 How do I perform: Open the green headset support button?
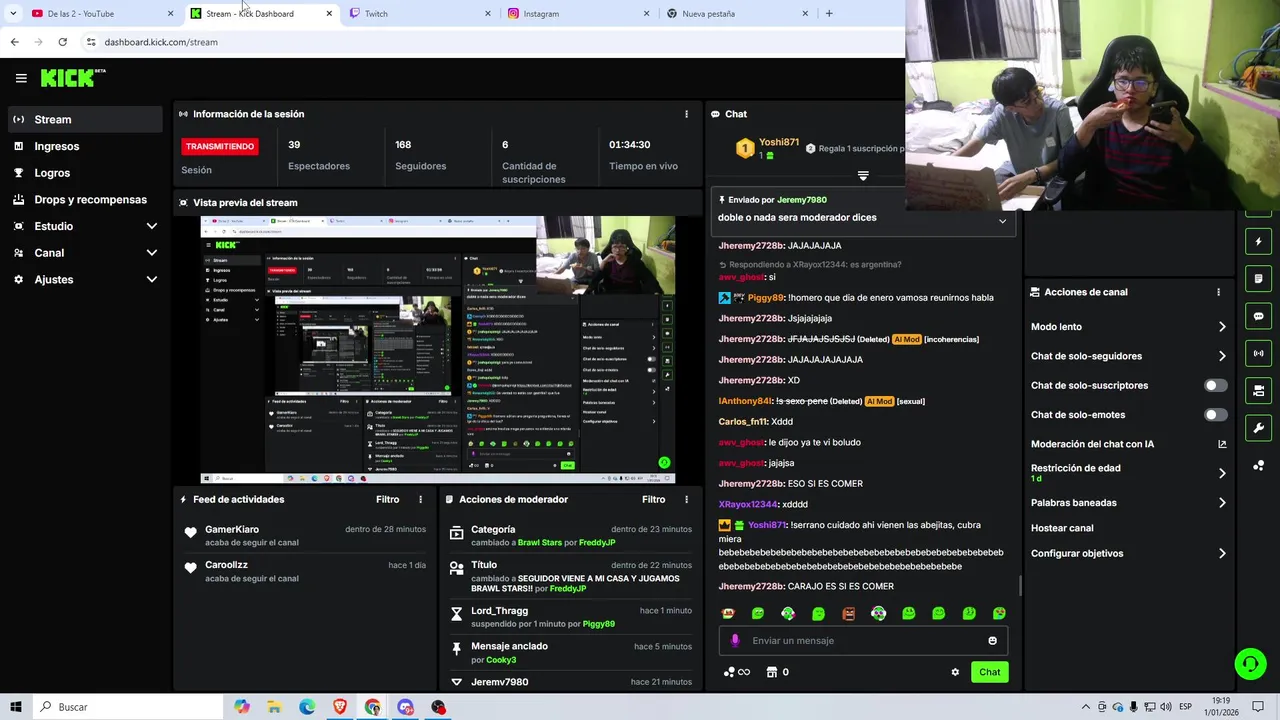click(x=1250, y=664)
